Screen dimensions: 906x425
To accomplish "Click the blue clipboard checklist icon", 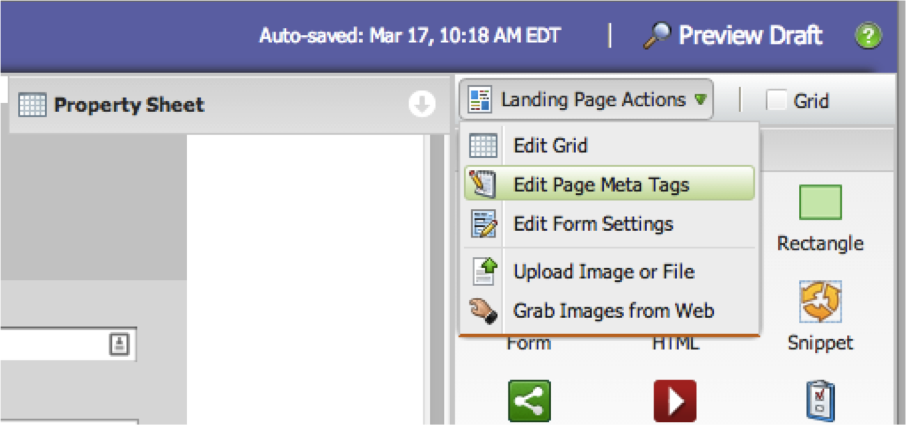I will pyautogui.click(x=820, y=401).
